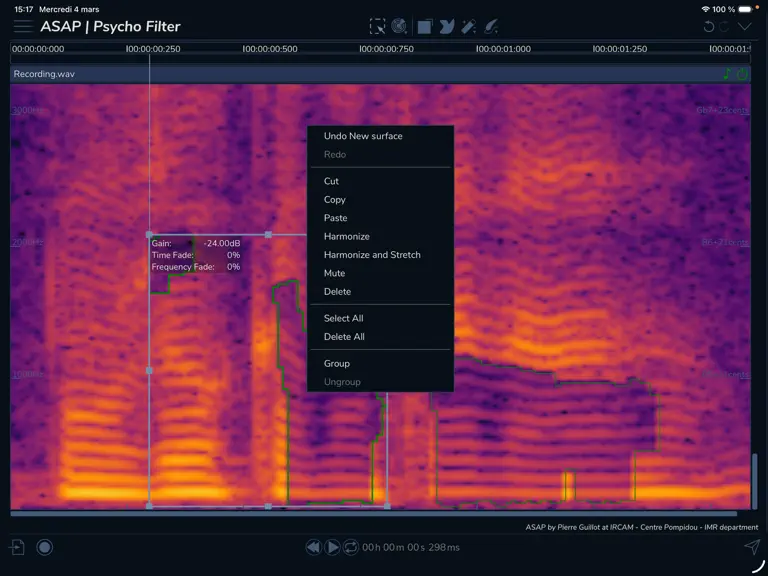Click the 00:00:01:250 ruler label
This screenshot has height=576, width=768.
click(620, 49)
